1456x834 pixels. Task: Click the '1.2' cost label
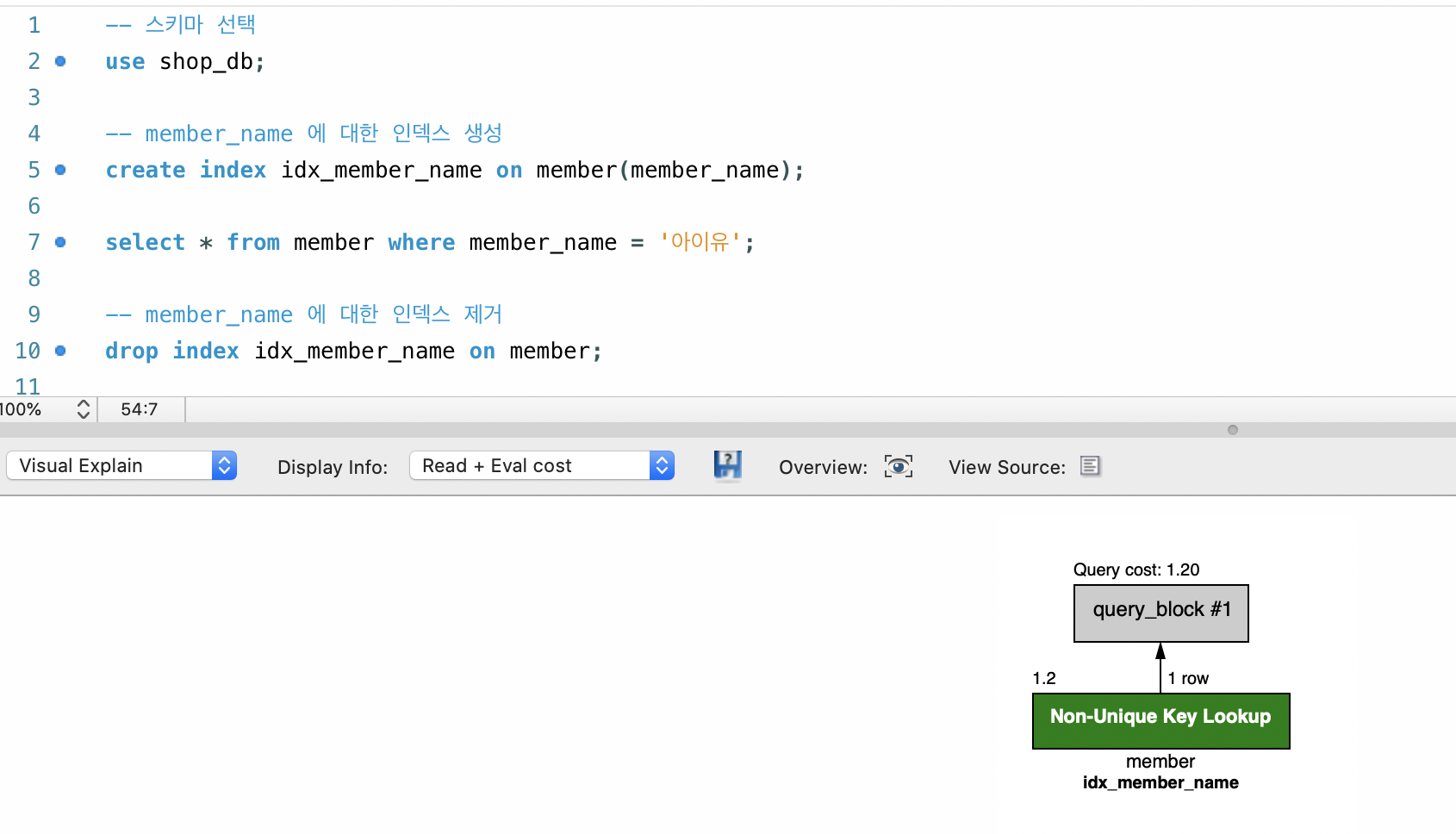click(1044, 678)
